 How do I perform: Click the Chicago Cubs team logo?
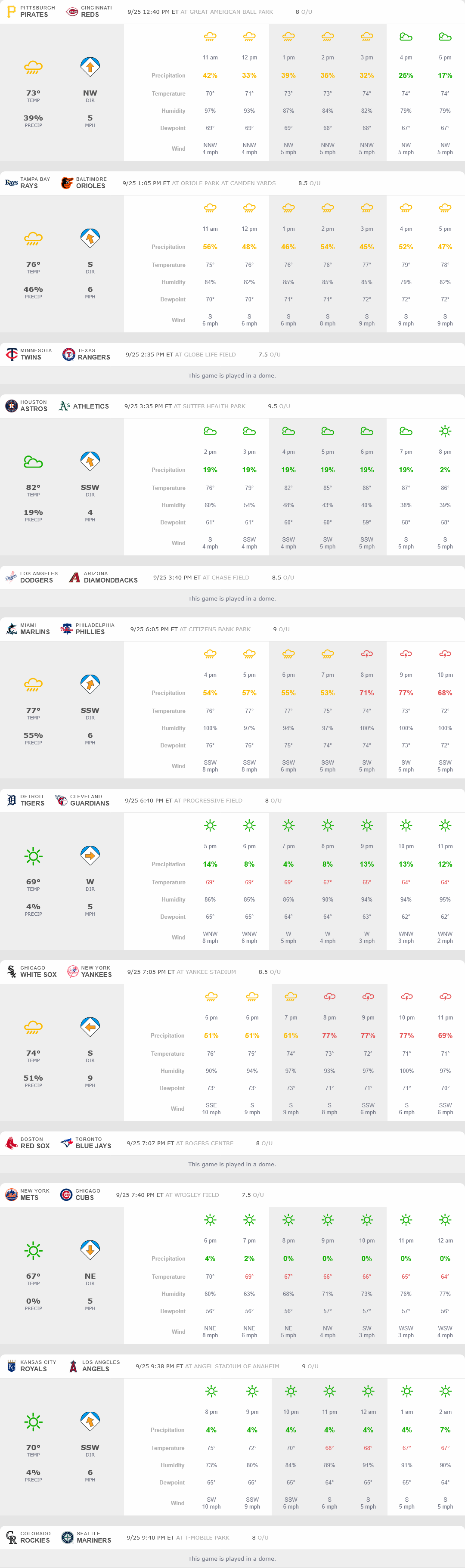[x=66, y=1195]
